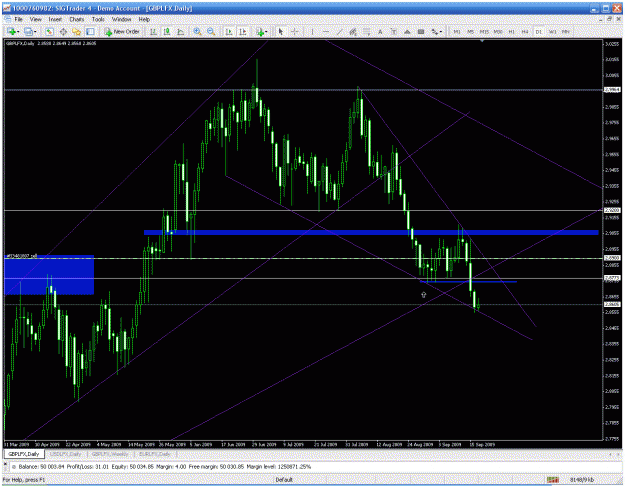Click the 11 Mar 2009 date label

click(17, 444)
